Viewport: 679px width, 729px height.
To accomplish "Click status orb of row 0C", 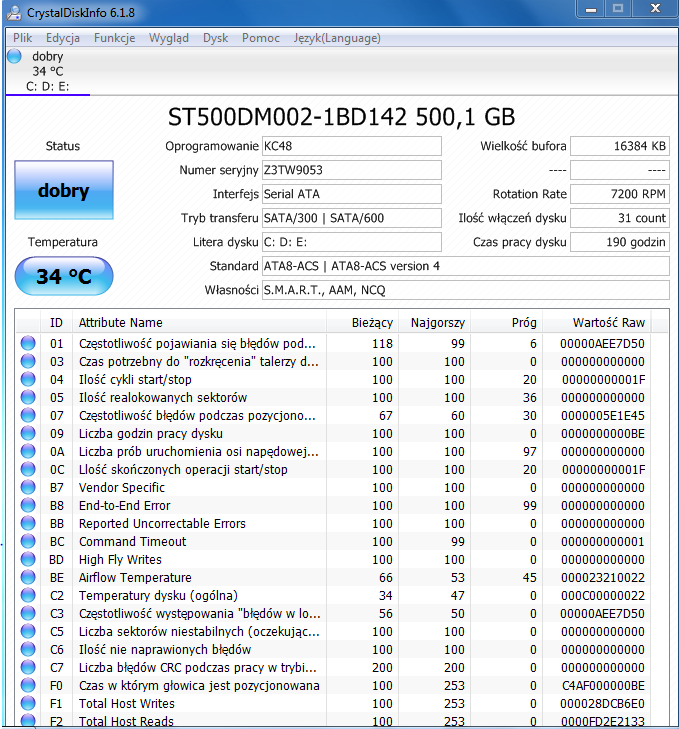I will click(28, 469).
